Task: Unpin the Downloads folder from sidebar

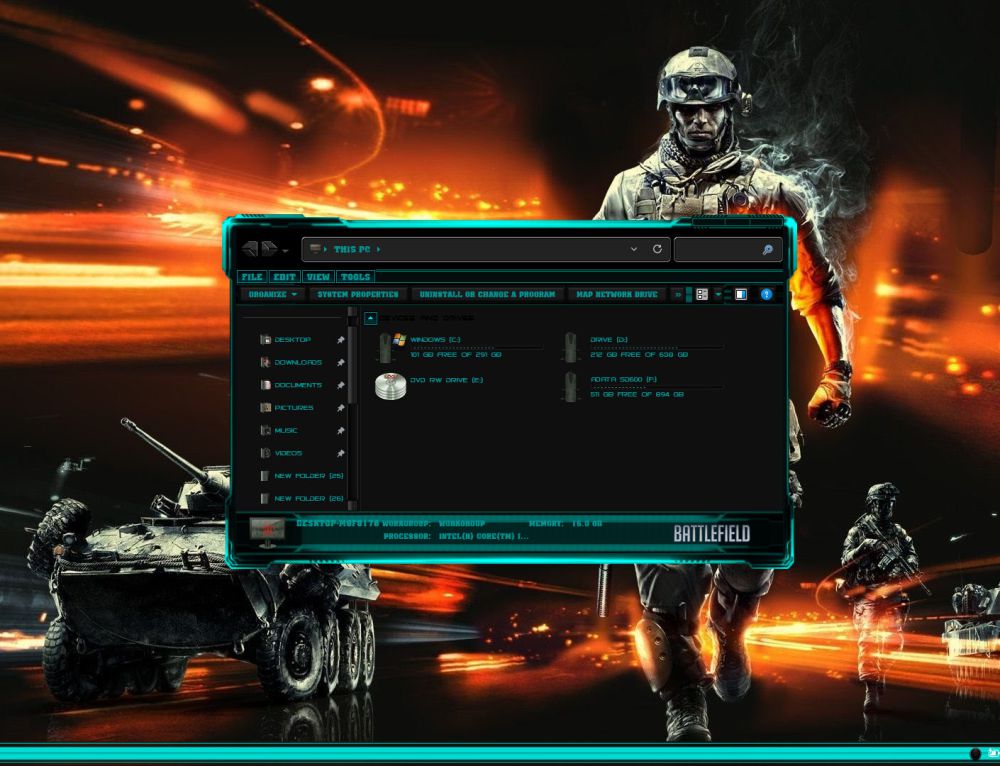Action: (x=339, y=362)
